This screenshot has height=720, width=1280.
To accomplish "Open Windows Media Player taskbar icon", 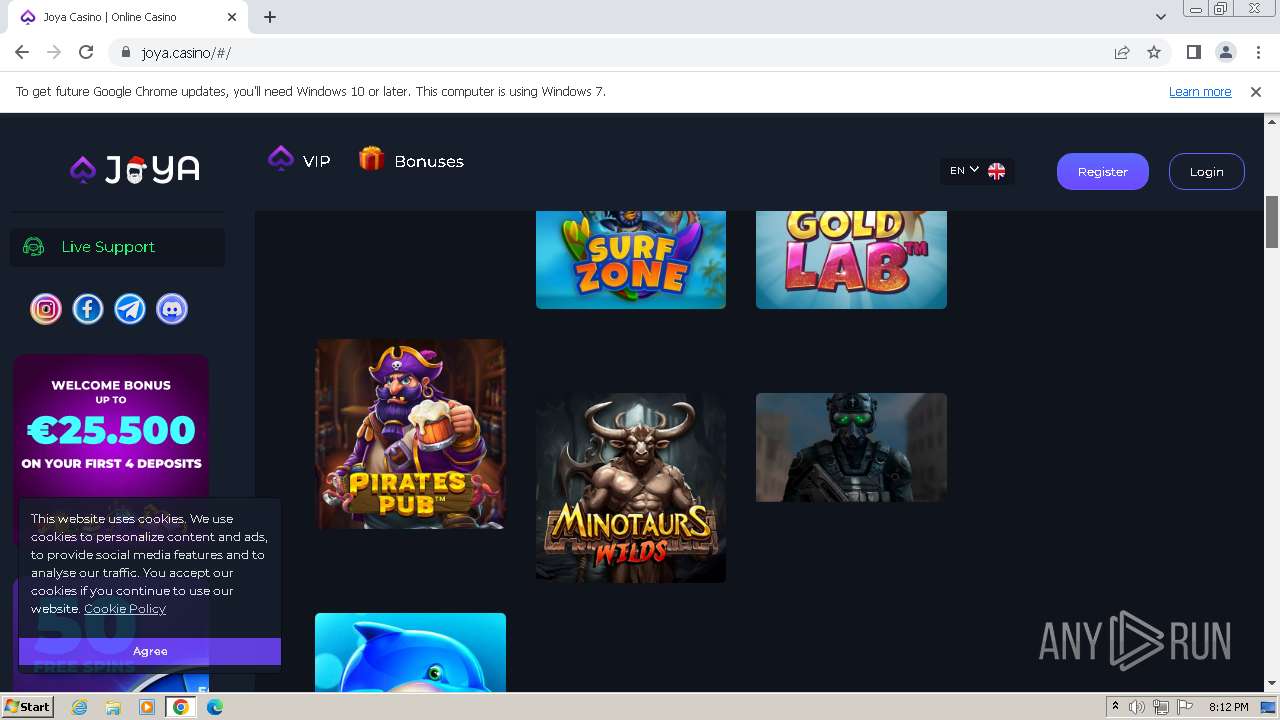I will 147,707.
